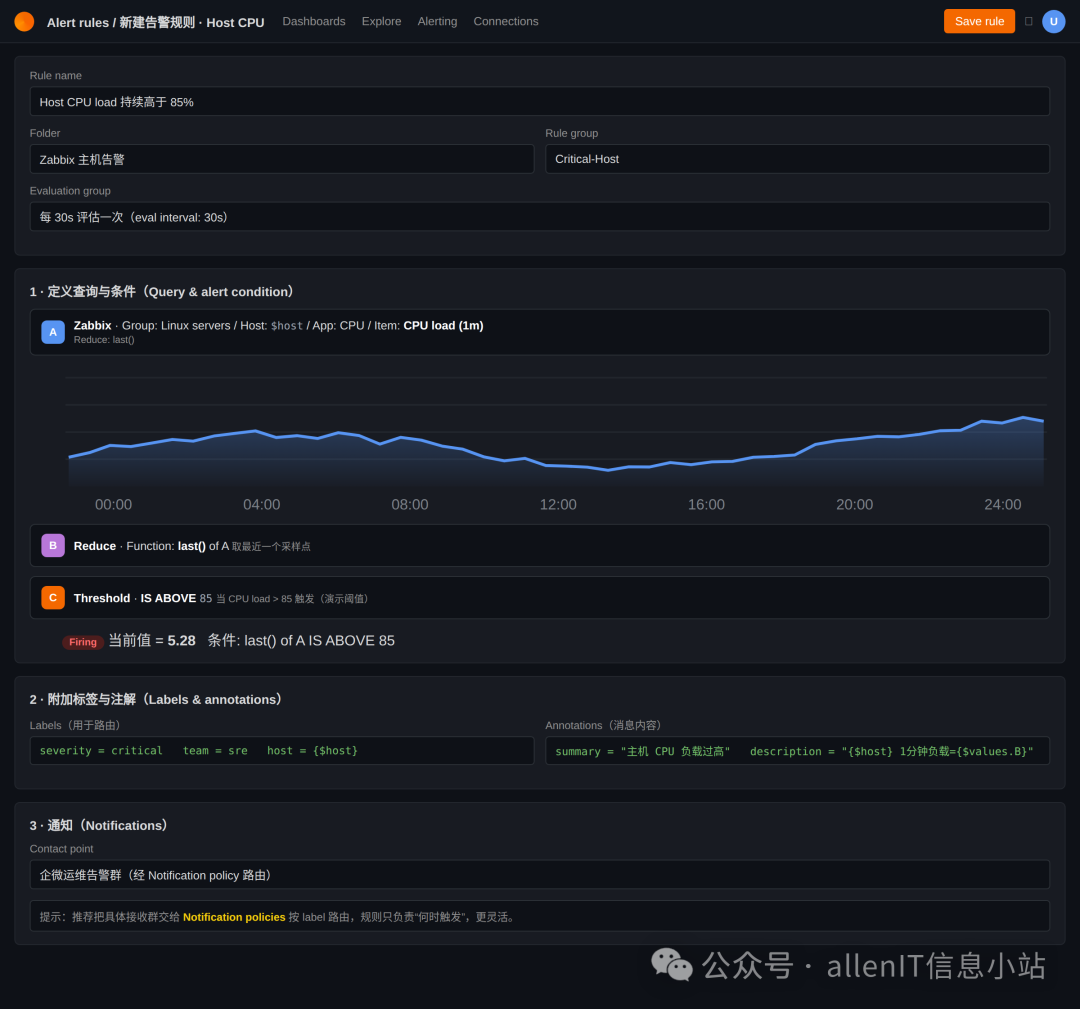Click the 当前值 = 5.28 text

pyautogui.click(x=152, y=641)
